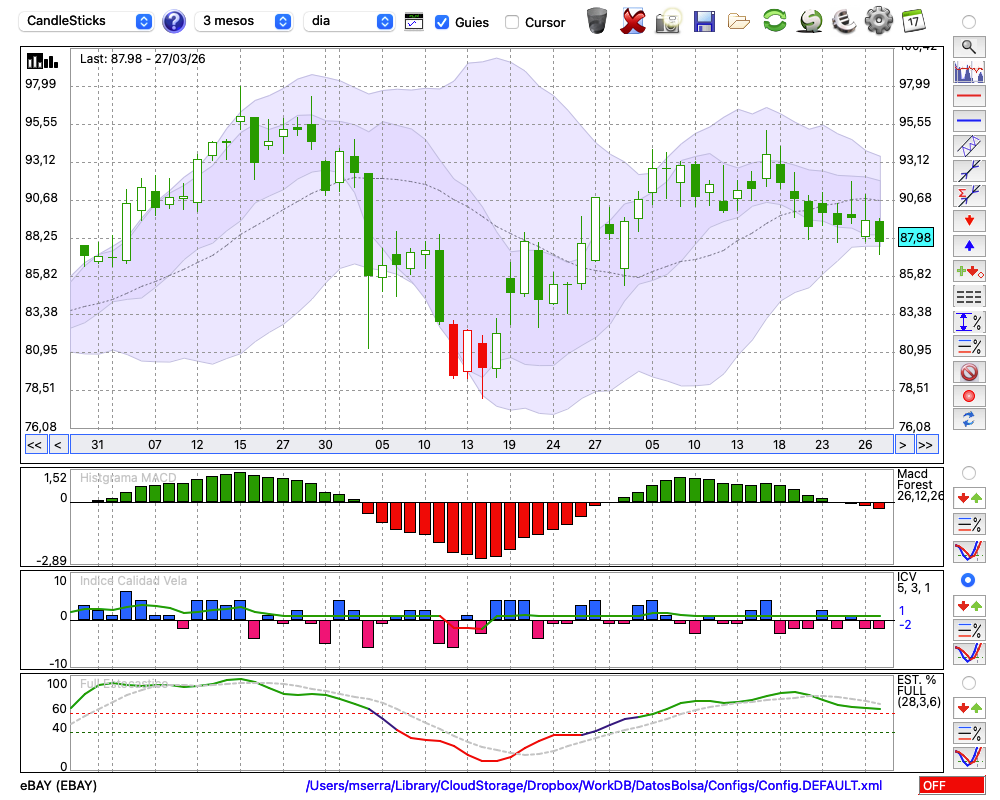This screenshot has height=800, width=1000.
Task: Click the red prohibited sign icon
Action: [x=969, y=371]
